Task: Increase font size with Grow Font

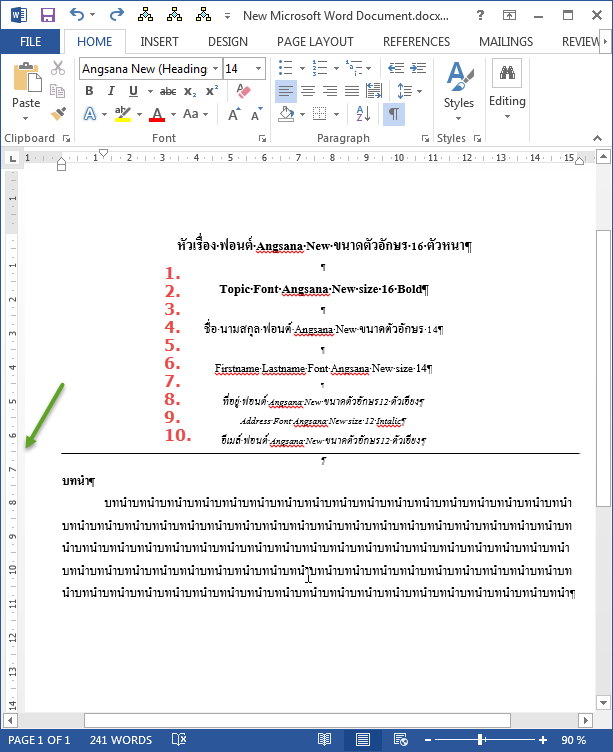Action: [234, 114]
